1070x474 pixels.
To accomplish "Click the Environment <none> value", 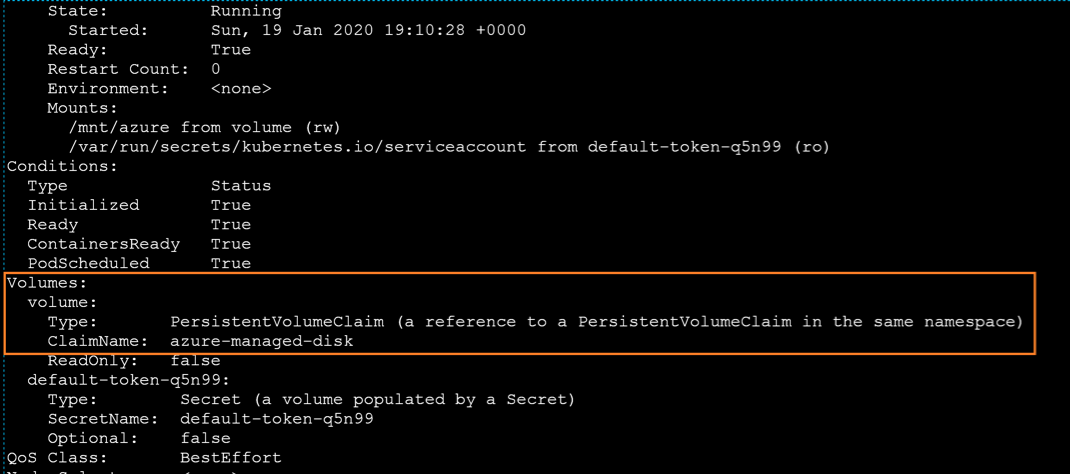I will click(241, 89).
